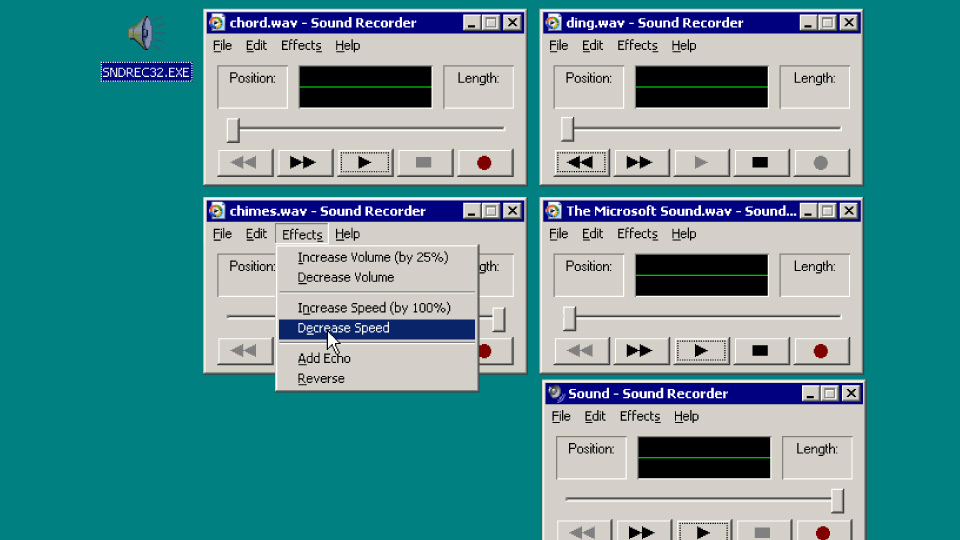This screenshot has width=960, height=540.
Task: Select Reverse from Effects menu
Action: 377,379
